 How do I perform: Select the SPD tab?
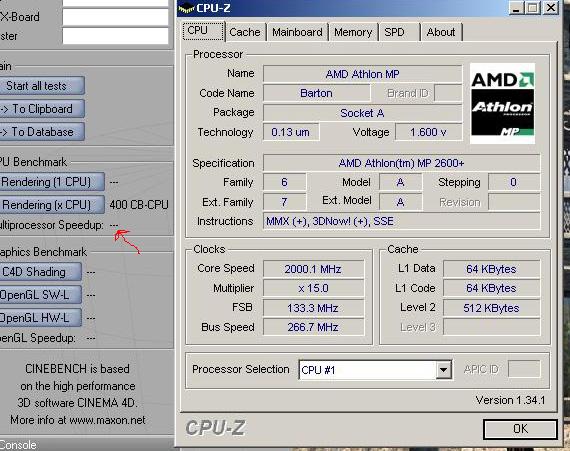(399, 32)
